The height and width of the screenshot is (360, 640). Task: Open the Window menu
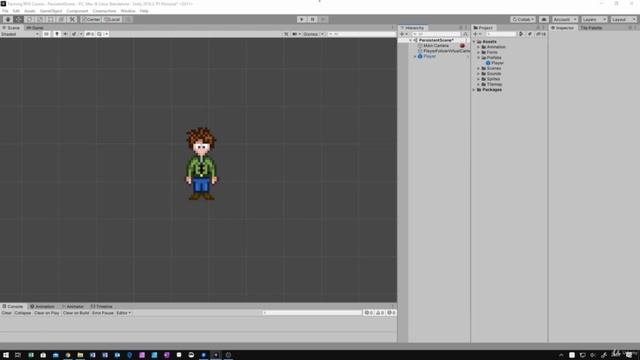click(128, 11)
